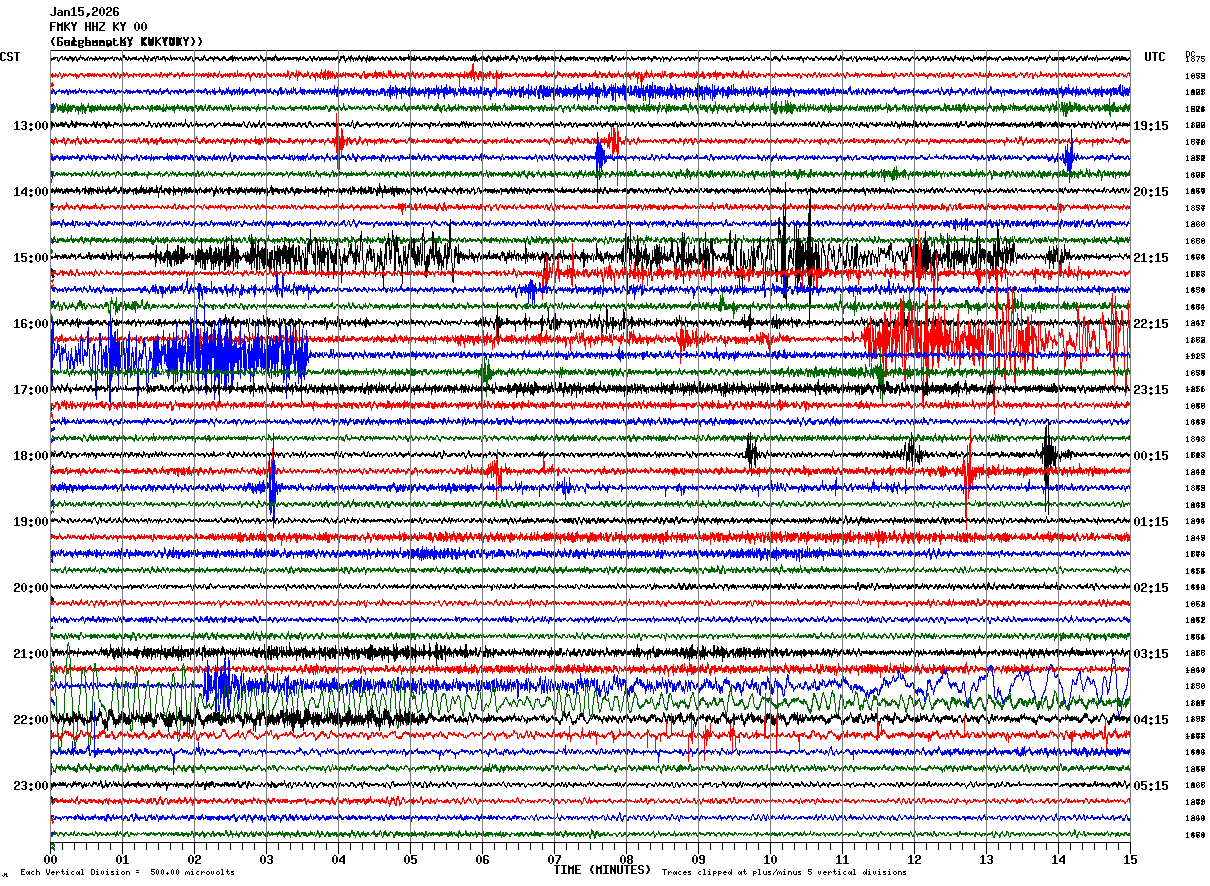Click minute tick 06 on the bottom axis
This screenshot has height=886, width=1210.
(x=482, y=859)
